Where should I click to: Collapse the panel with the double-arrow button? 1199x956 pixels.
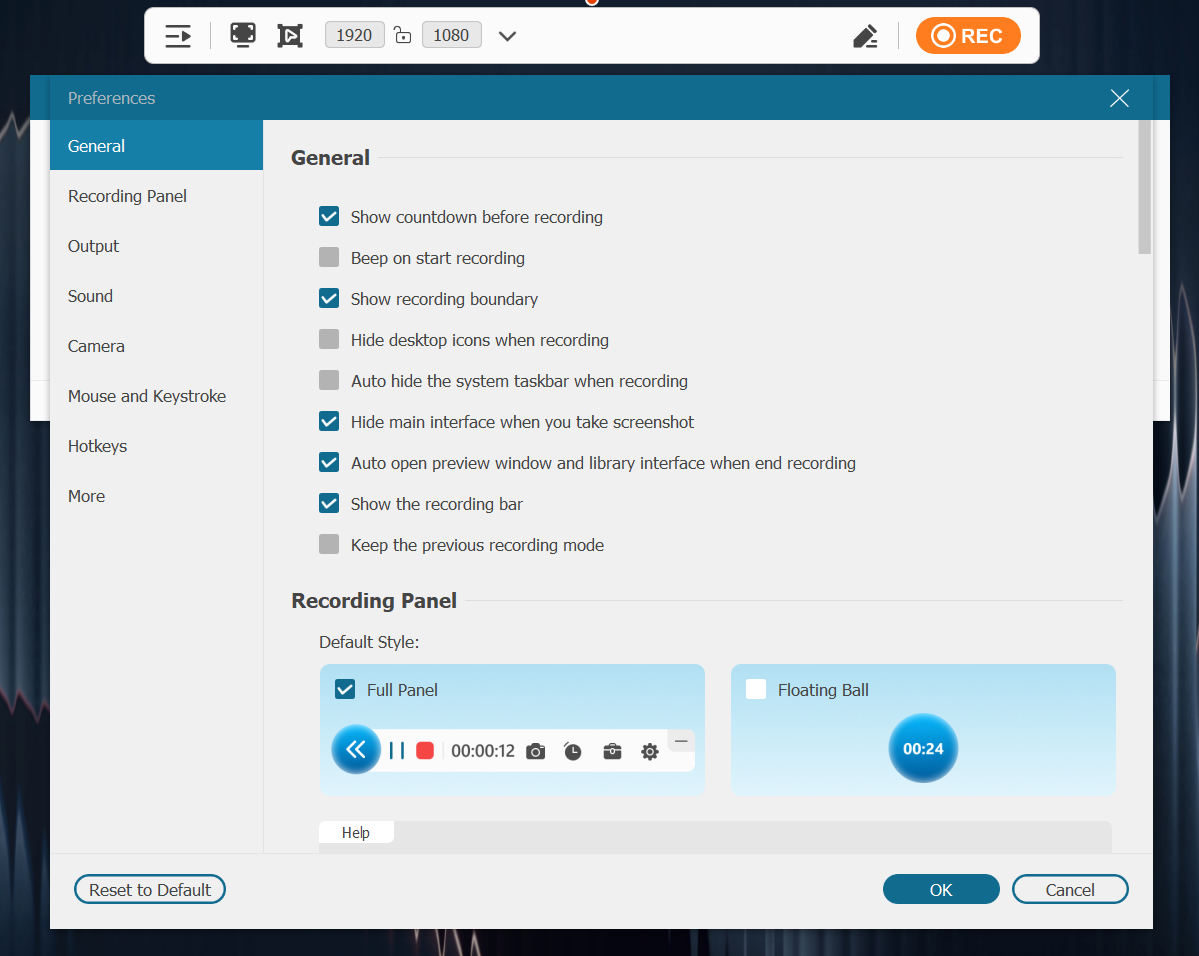coord(356,750)
